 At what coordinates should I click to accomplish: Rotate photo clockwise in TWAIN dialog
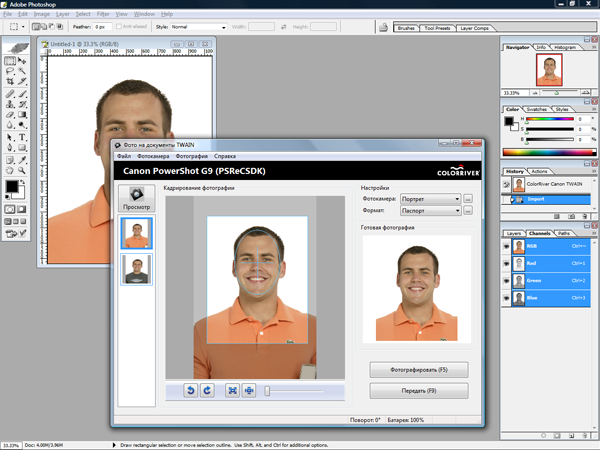click(207, 390)
